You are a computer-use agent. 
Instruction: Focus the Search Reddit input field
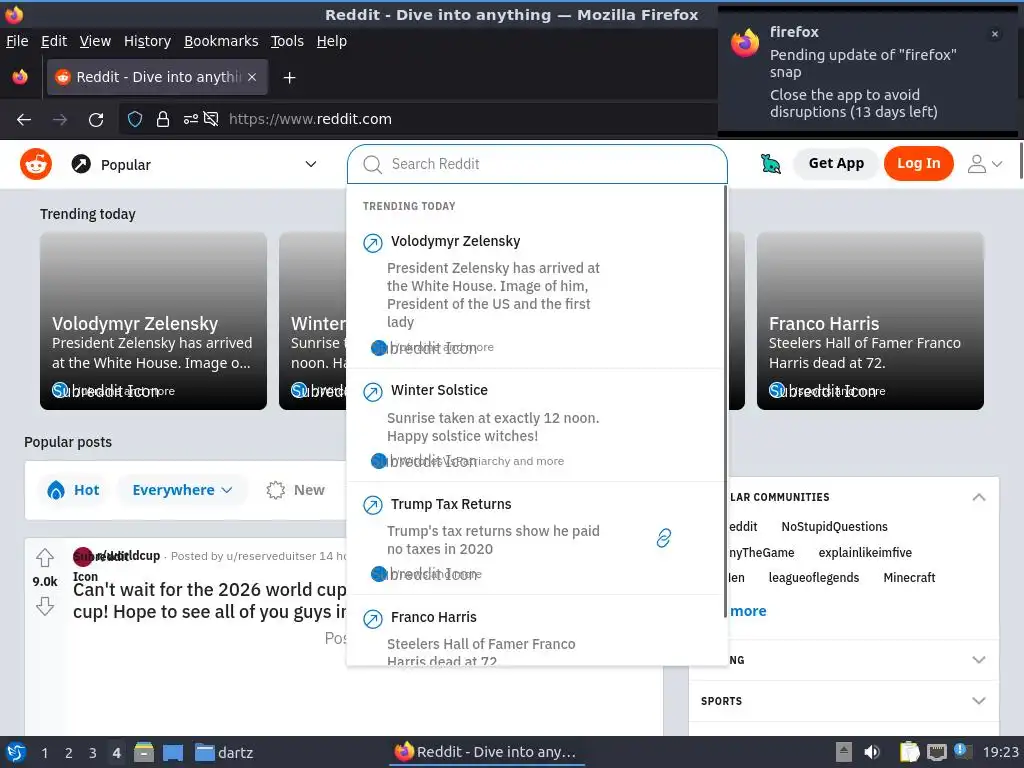(x=537, y=164)
